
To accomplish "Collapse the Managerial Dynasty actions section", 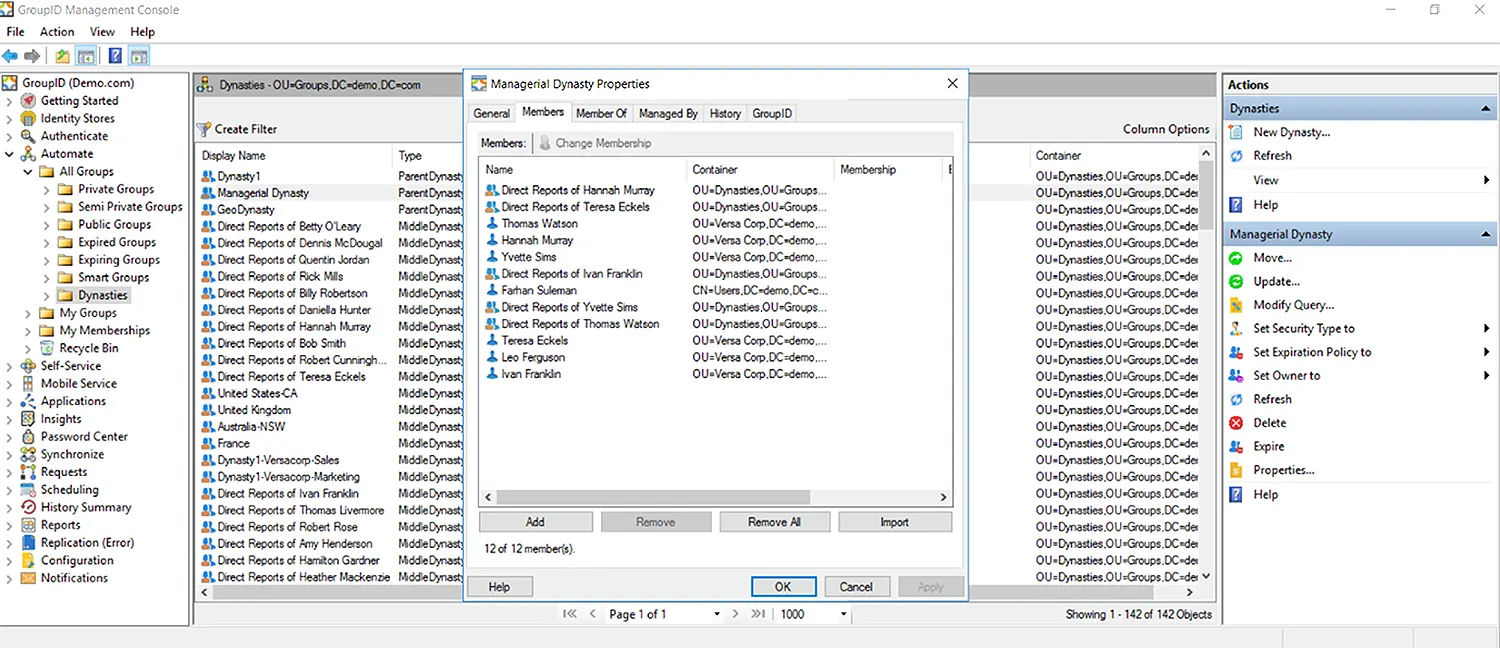I will (x=1486, y=234).
